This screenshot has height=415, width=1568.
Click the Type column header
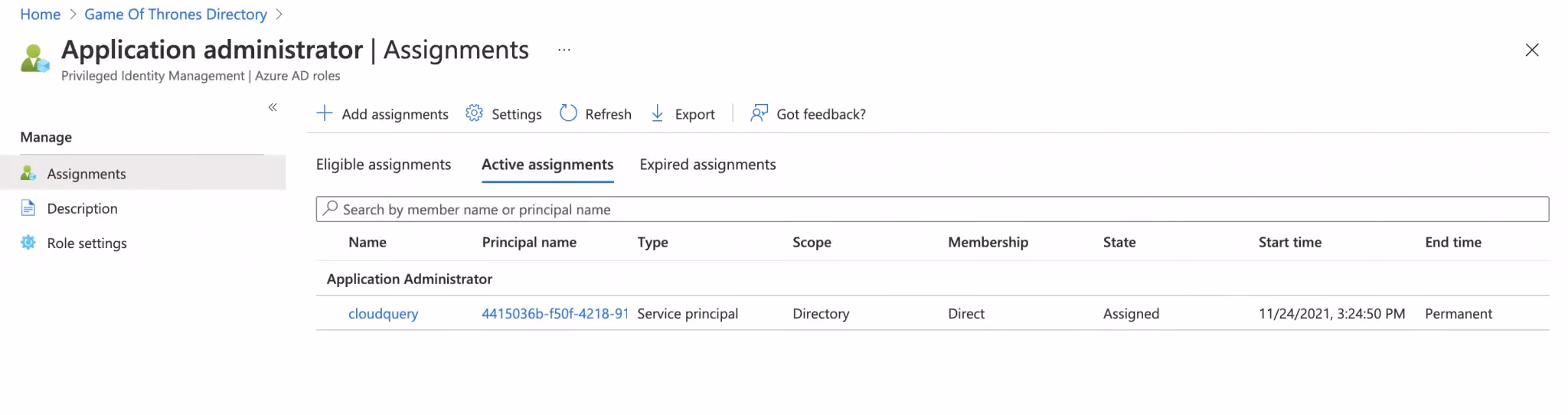coord(652,242)
